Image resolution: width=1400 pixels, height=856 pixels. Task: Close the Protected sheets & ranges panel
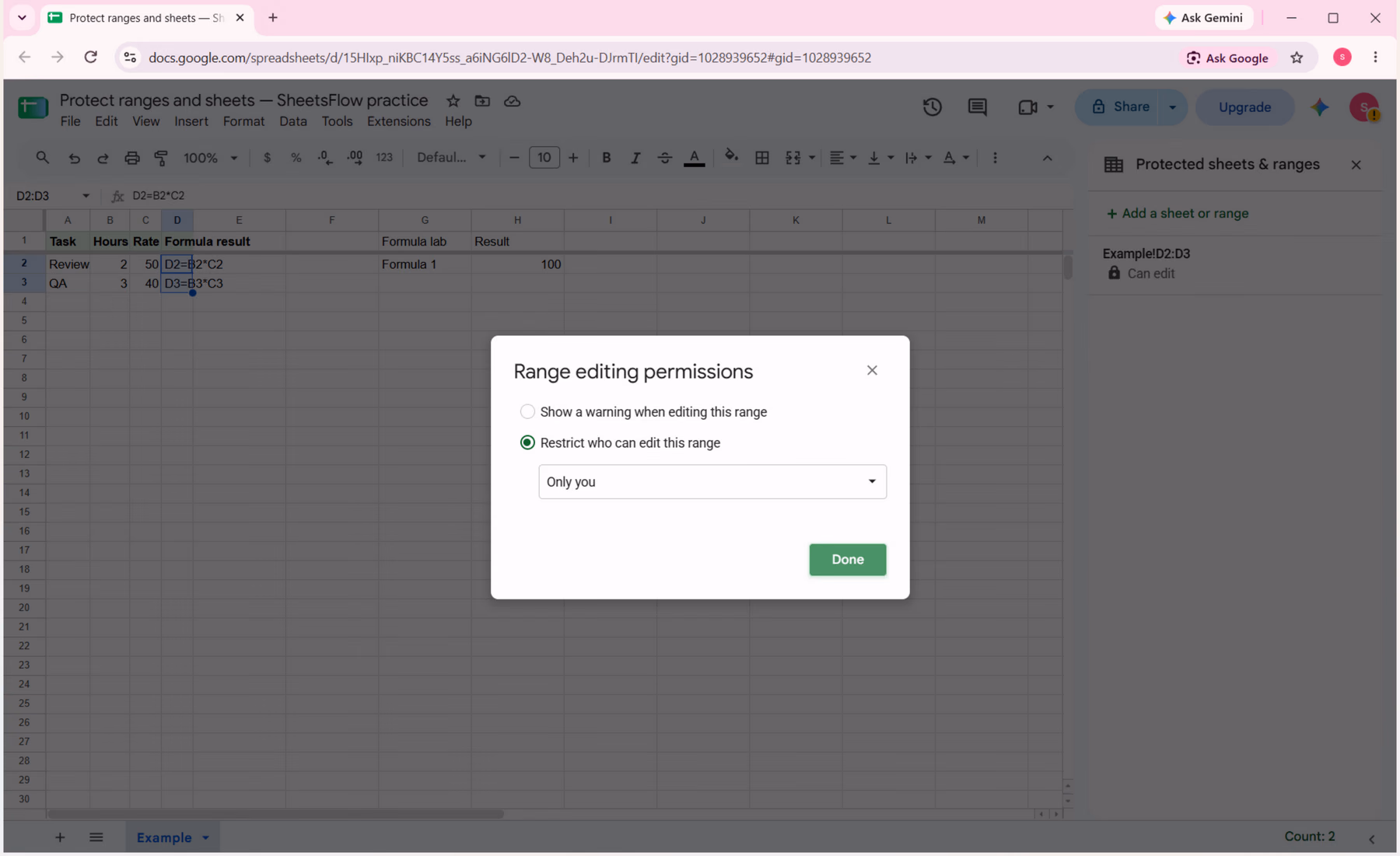point(1356,165)
